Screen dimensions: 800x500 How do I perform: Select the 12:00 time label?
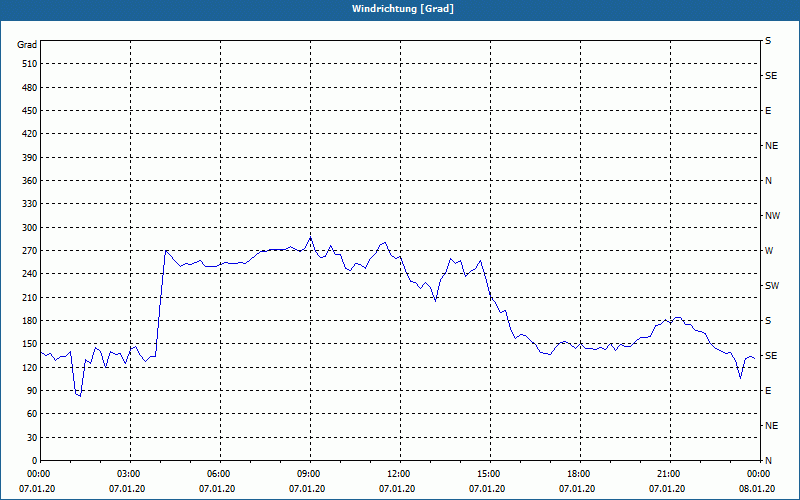[x=400, y=474]
